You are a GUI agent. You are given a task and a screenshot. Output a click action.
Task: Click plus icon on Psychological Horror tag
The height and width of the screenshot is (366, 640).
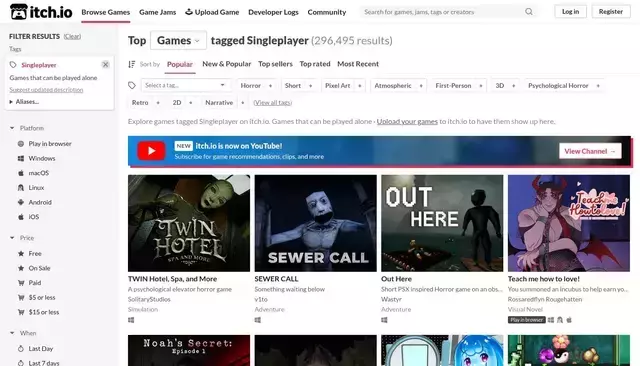598,86
